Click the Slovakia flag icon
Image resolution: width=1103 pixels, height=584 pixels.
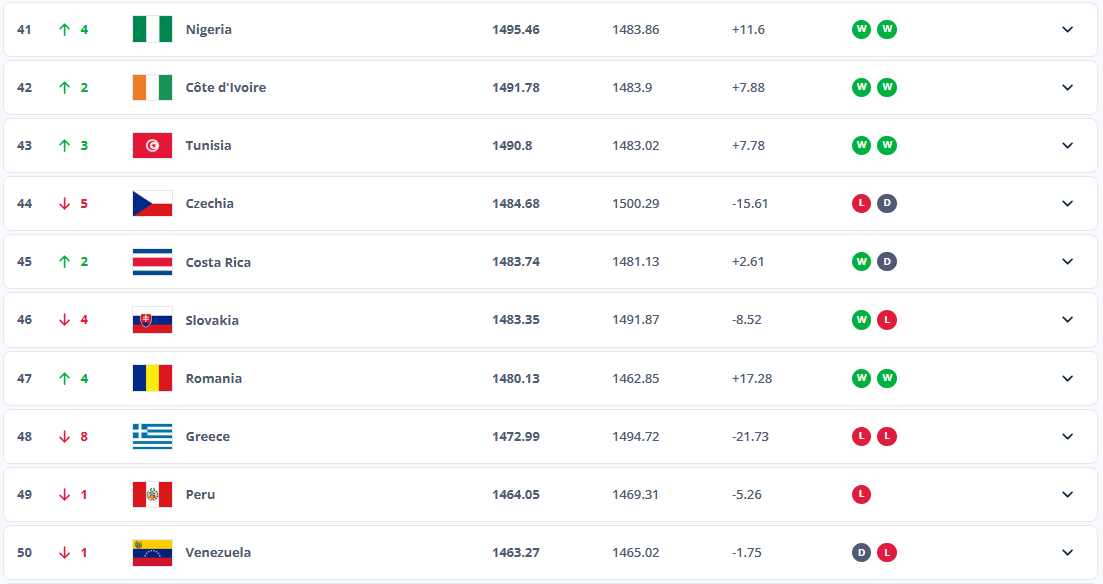[152, 320]
